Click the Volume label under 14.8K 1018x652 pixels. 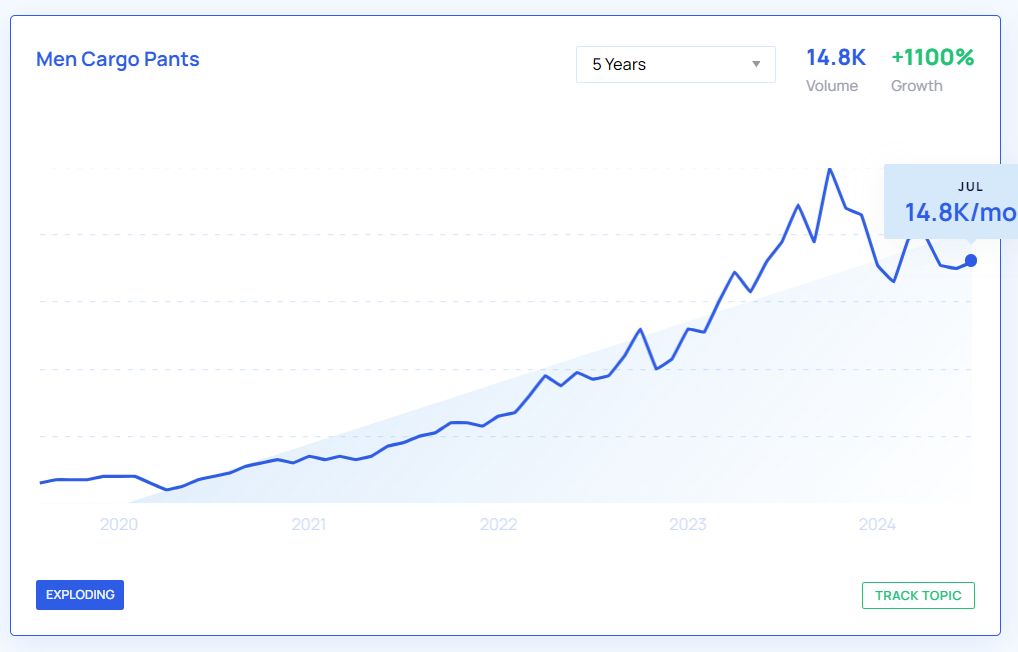832,86
